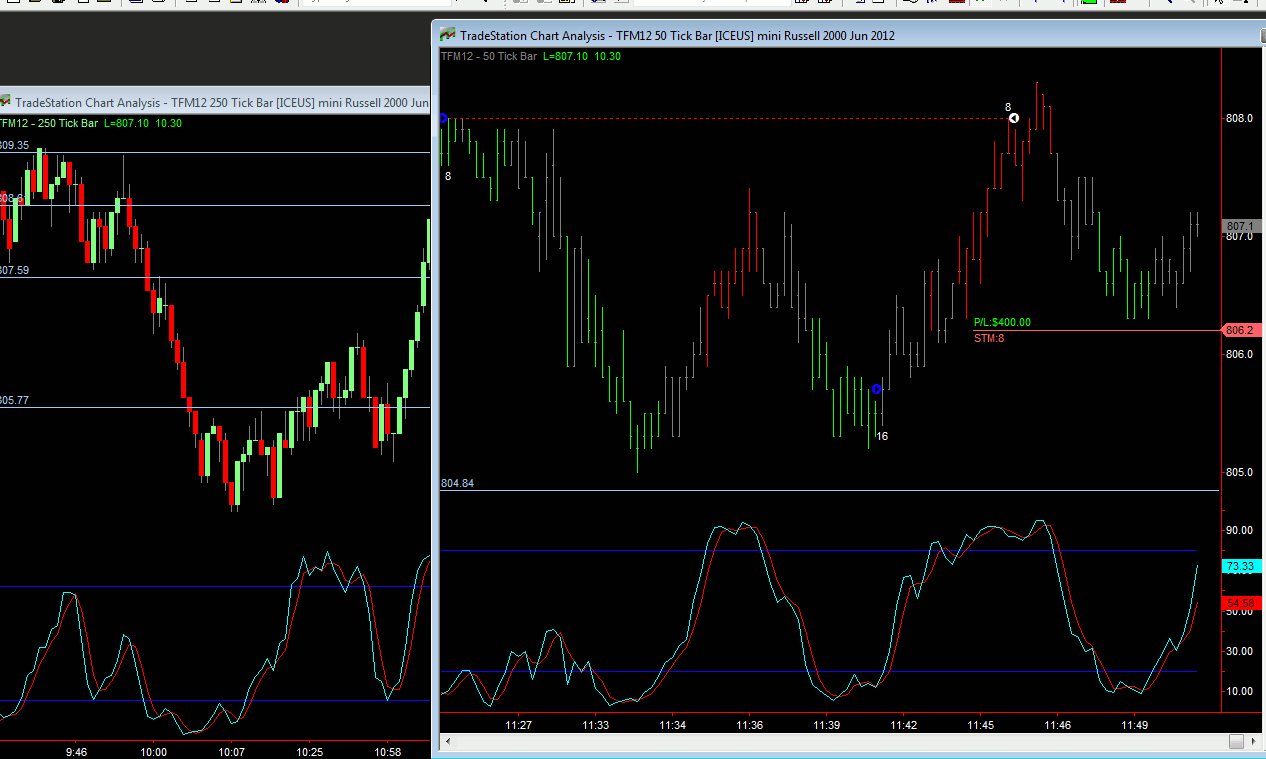Select the white arrow marker ending the red dashed line
Viewport: 1266px width, 759px height.
point(1013,118)
